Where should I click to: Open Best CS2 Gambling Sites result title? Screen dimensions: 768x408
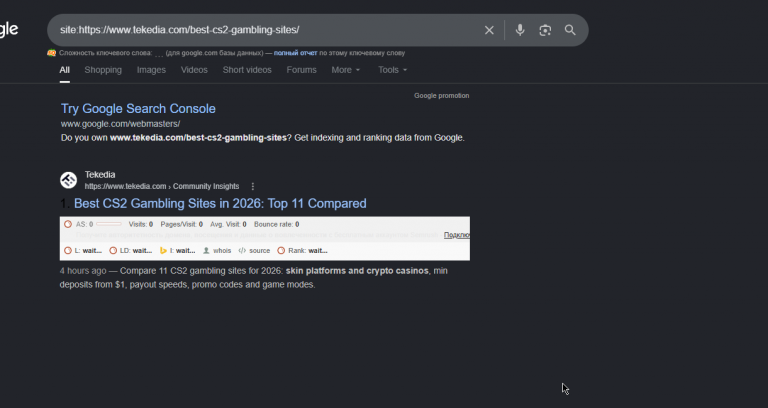point(220,204)
